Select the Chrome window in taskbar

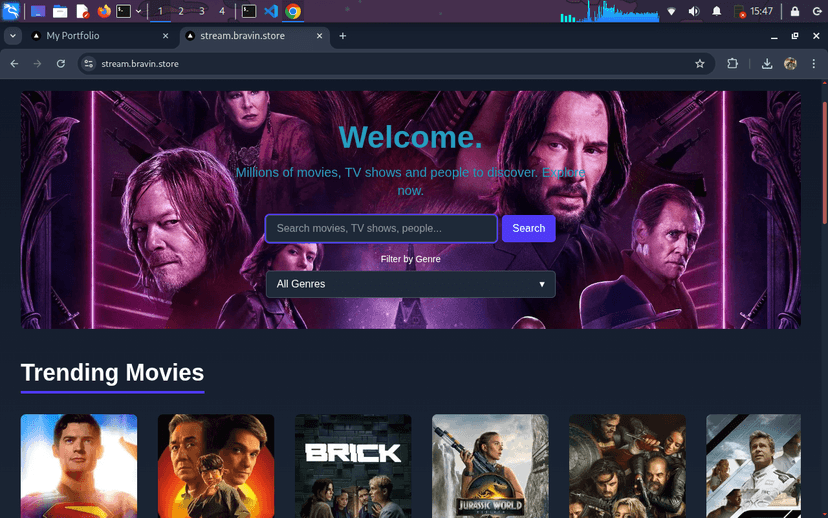point(293,11)
